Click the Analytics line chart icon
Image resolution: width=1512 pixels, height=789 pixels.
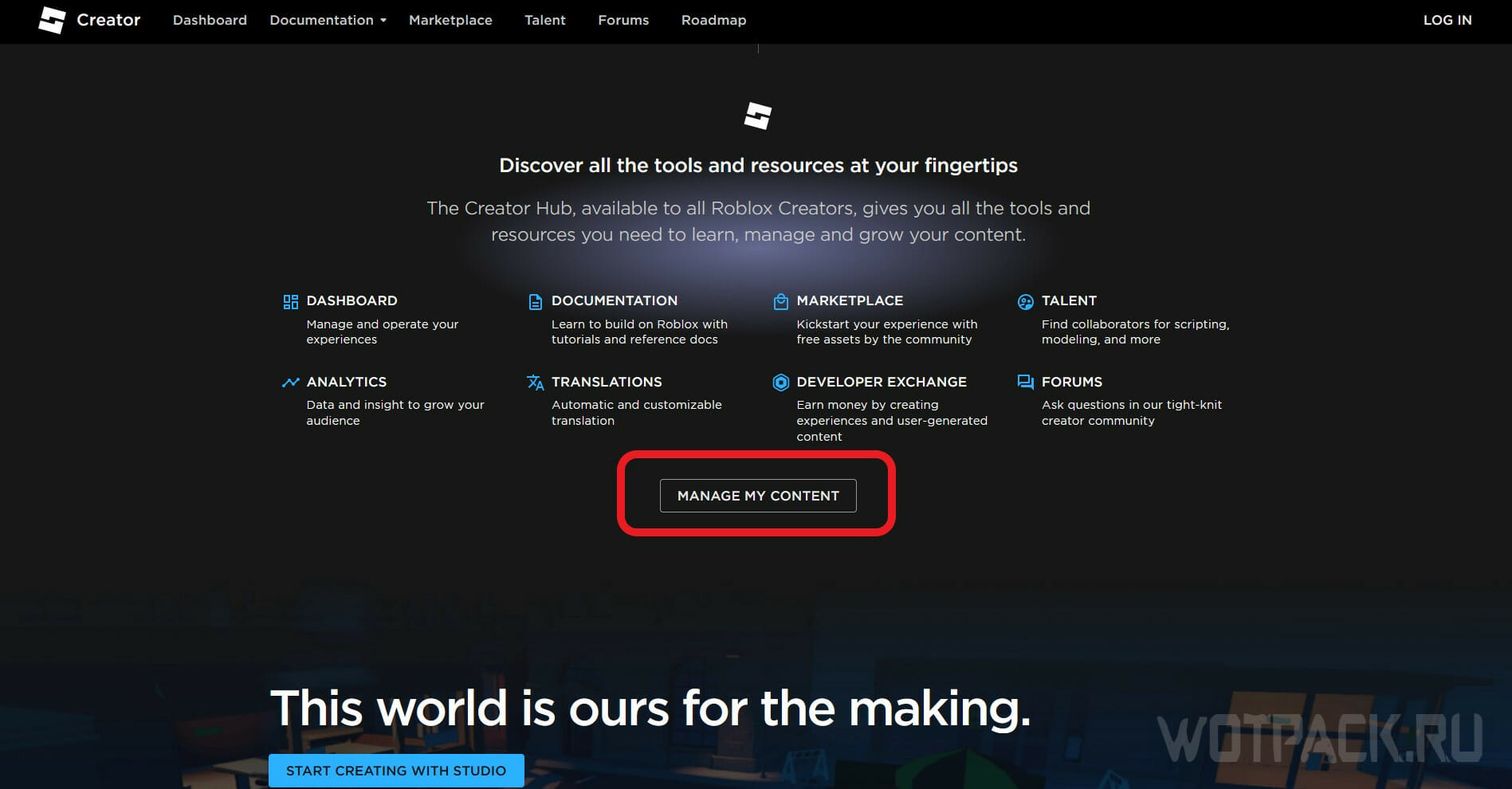click(x=290, y=383)
